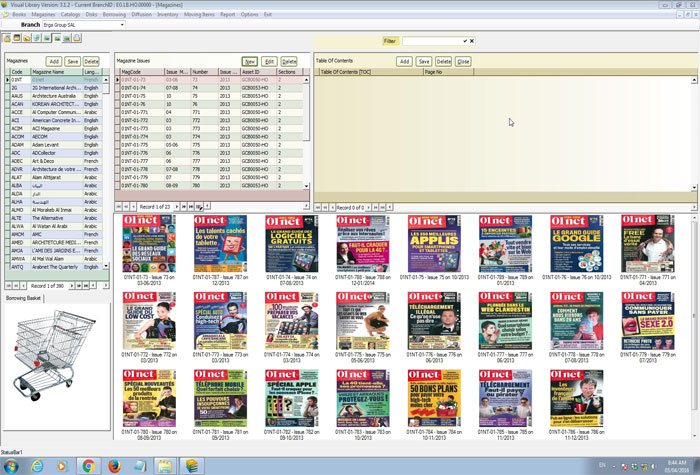Click the last toolbar icon in the row below Branch
Image resolution: width=700 pixels, height=475 pixels.
pos(77,38)
